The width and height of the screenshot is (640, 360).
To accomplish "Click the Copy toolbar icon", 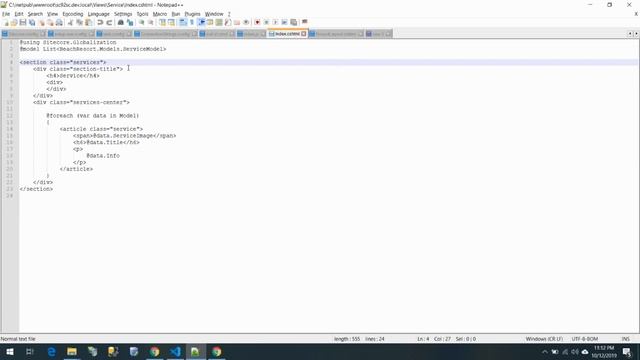I will (79, 22).
